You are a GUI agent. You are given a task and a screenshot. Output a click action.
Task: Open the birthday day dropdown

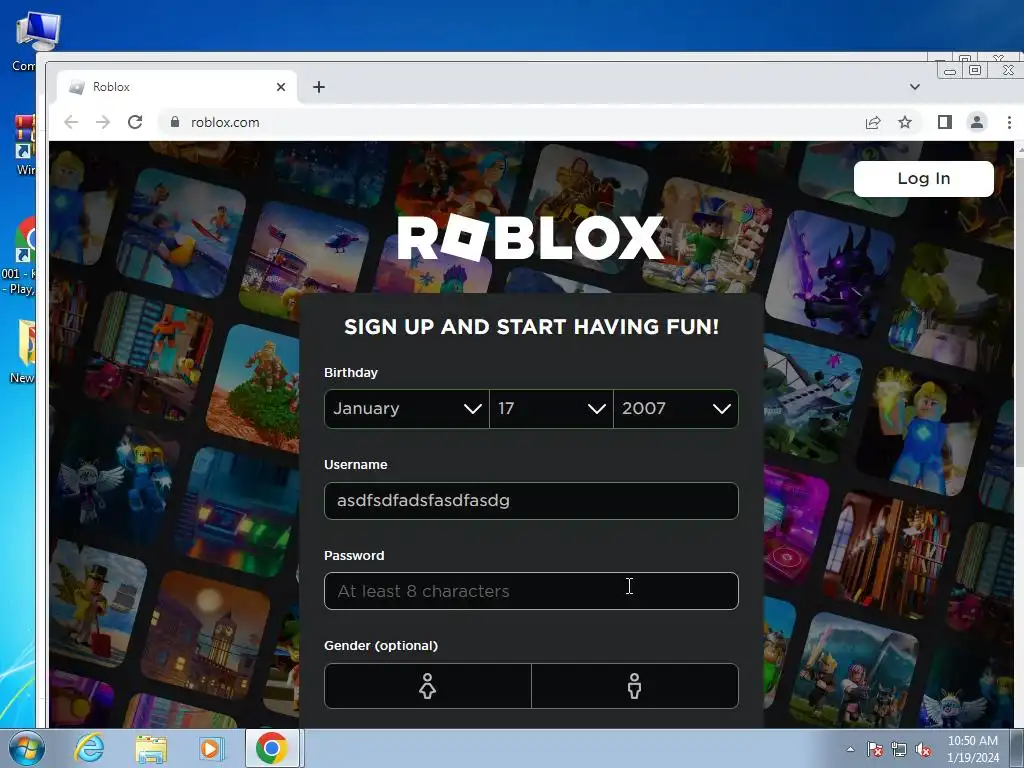point(551,409)
